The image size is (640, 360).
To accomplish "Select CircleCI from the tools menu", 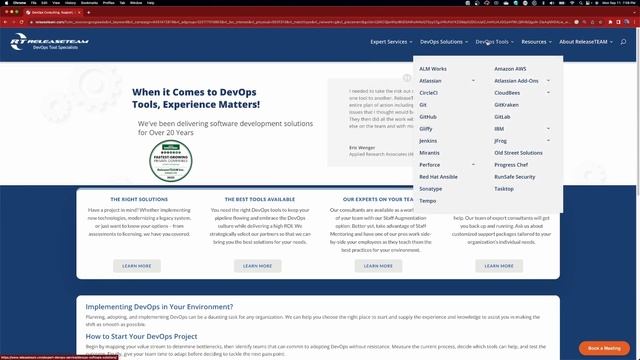I will pos(428,93).
